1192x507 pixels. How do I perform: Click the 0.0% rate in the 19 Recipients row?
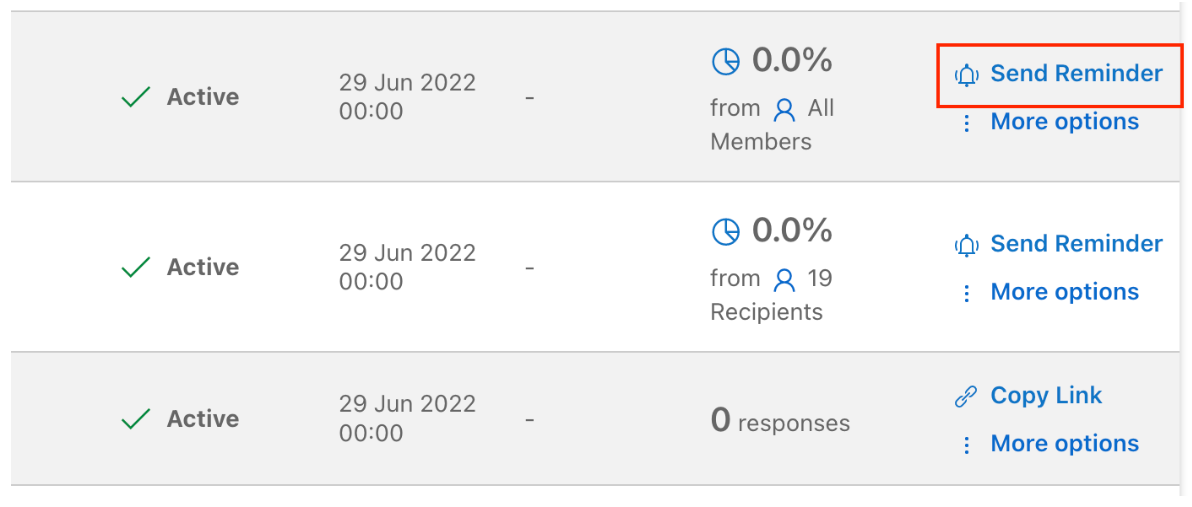(792, 230)
